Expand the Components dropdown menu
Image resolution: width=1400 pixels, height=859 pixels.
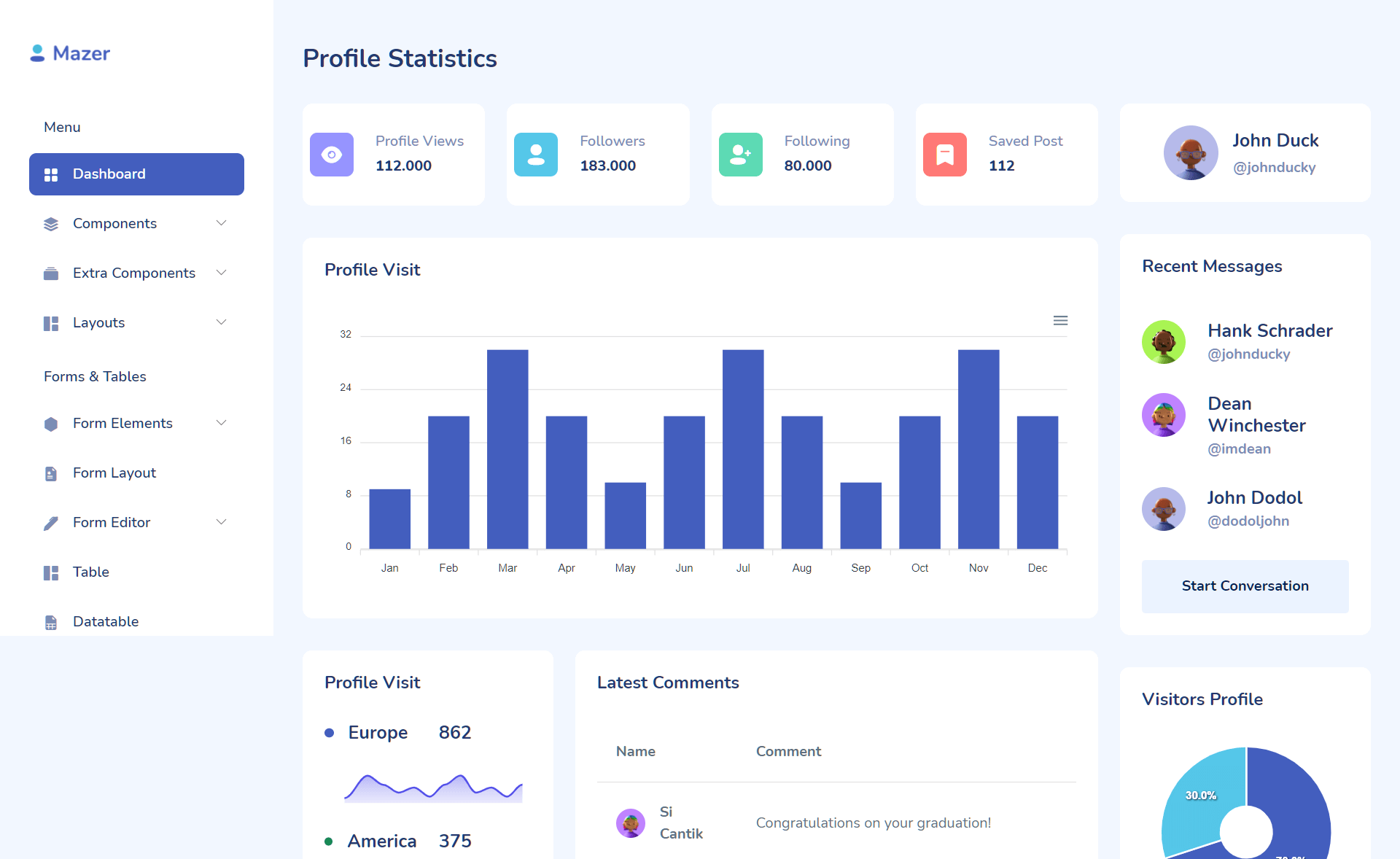coord(136,223)
